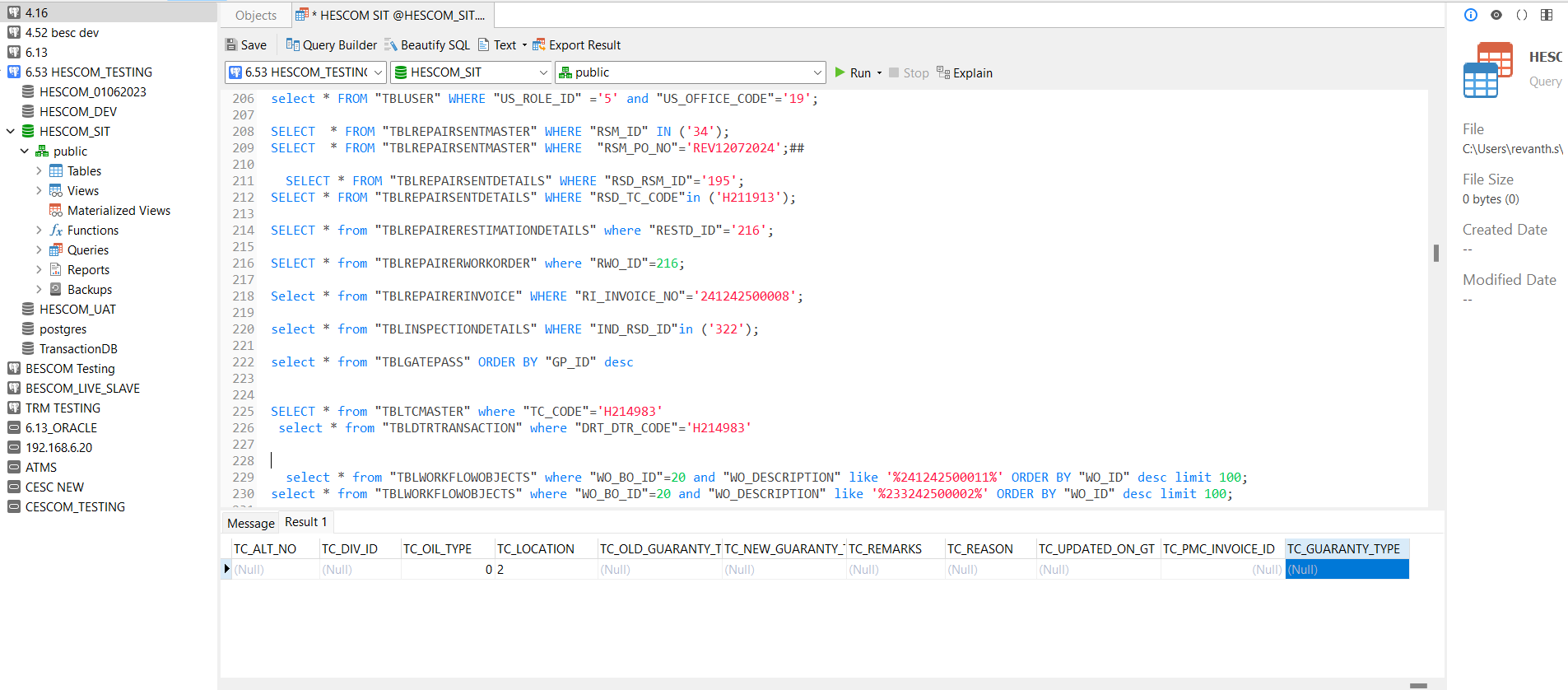This screenshot has height=690, width=1568.
Task: Click the postgres database icon
Action: coord(28,329)
